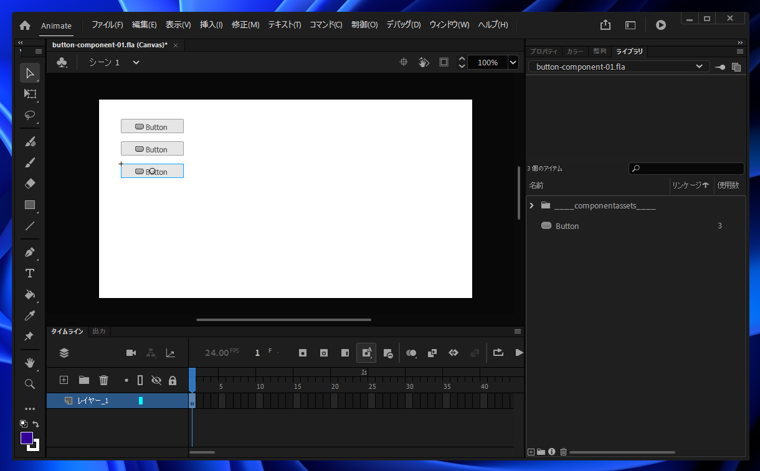Insert blank keyframe button in timeline
760x471 pixels.
pos(324,353)
